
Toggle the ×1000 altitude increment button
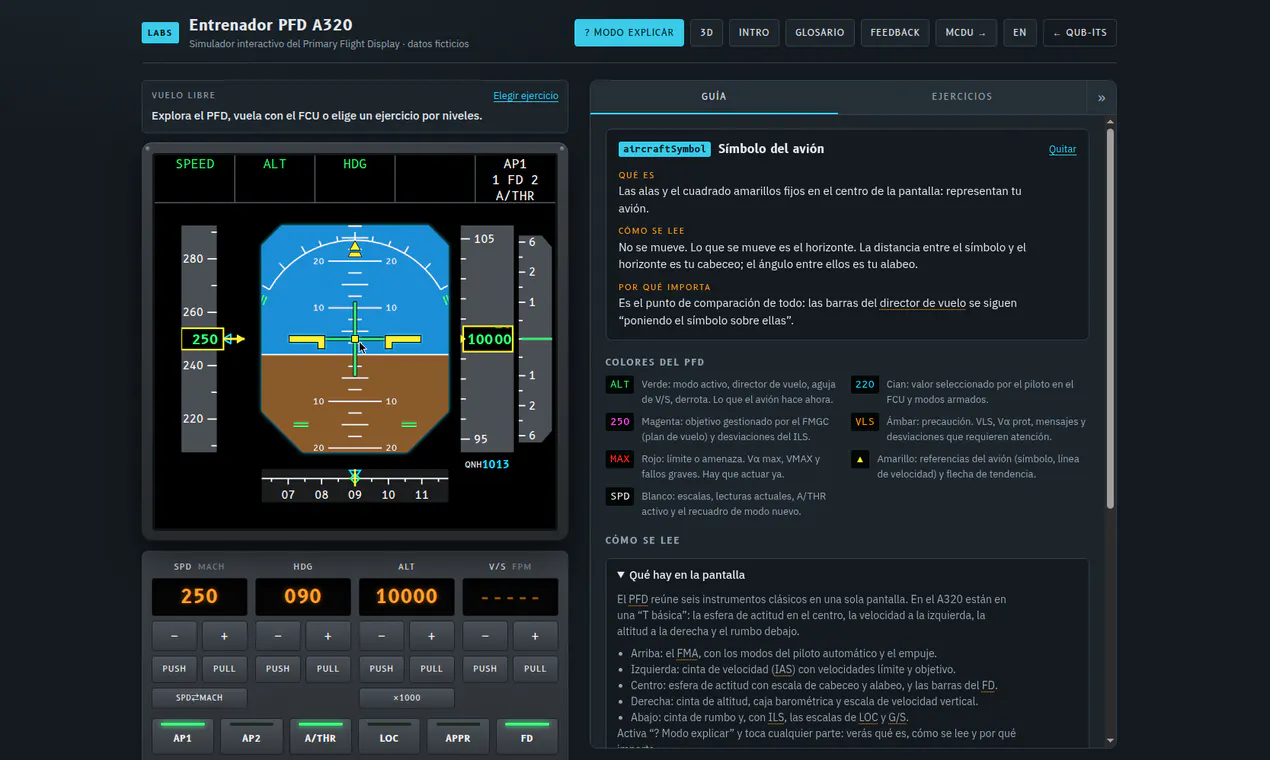point(406,698)
